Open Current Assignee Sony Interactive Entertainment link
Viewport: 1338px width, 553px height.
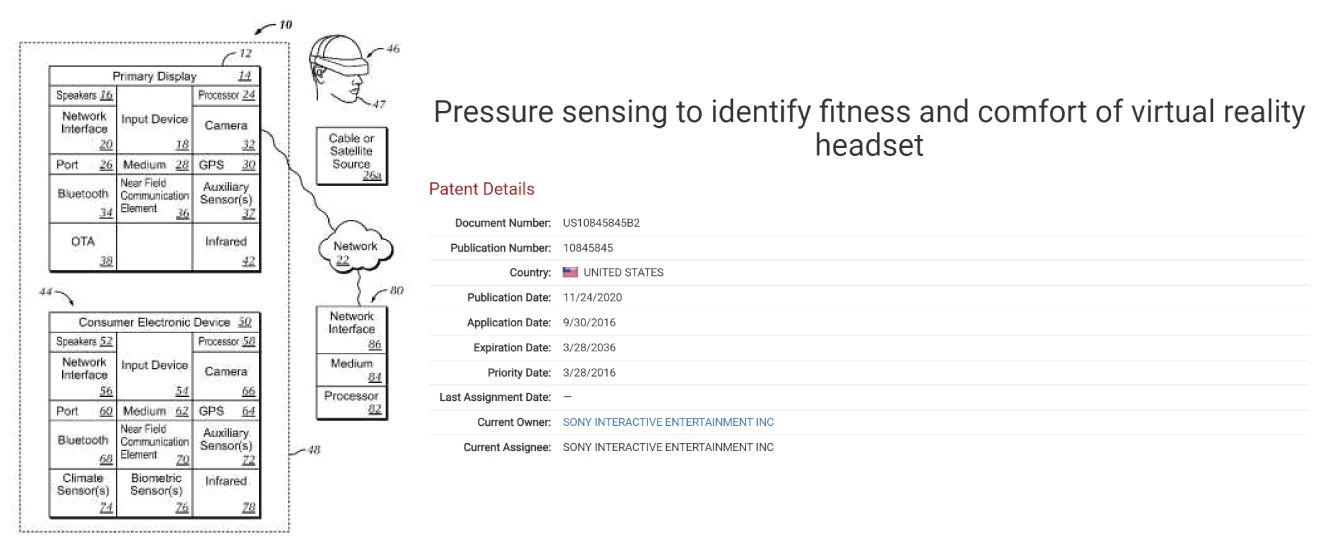668,447
